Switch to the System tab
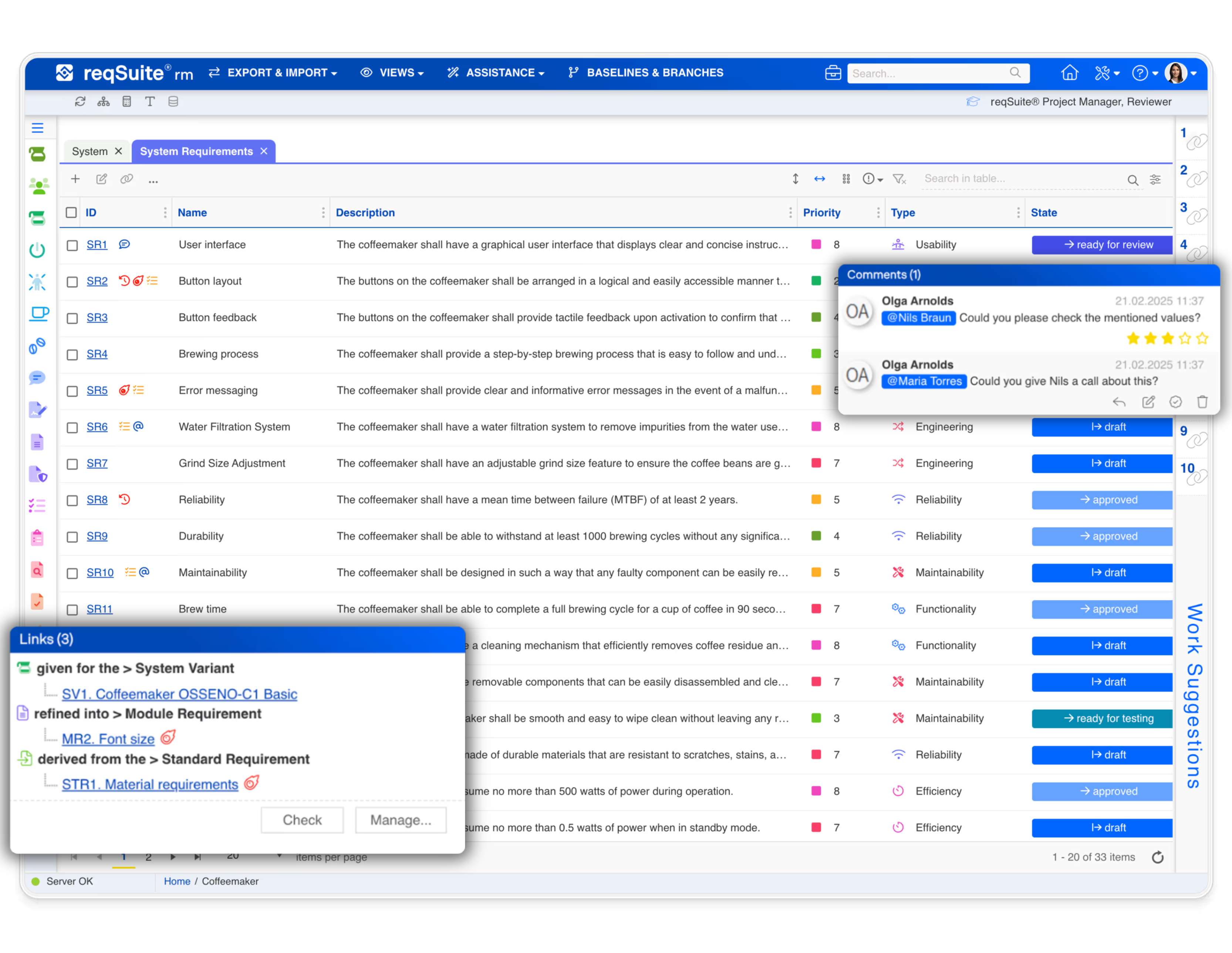 coord(90,151)
